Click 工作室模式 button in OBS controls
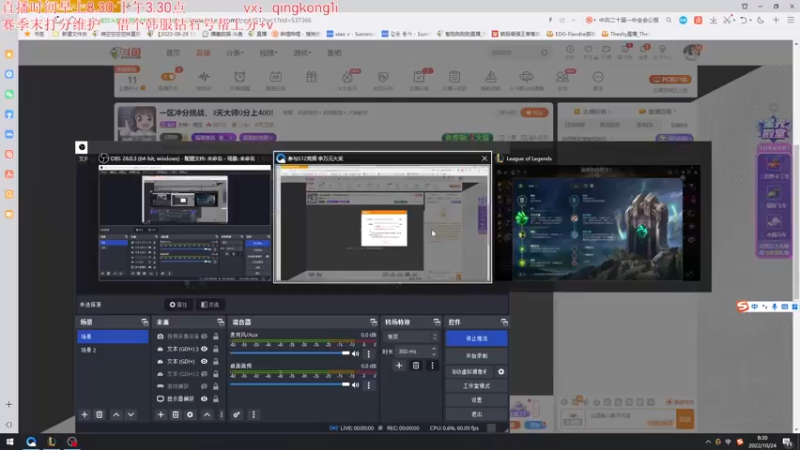 477,386
